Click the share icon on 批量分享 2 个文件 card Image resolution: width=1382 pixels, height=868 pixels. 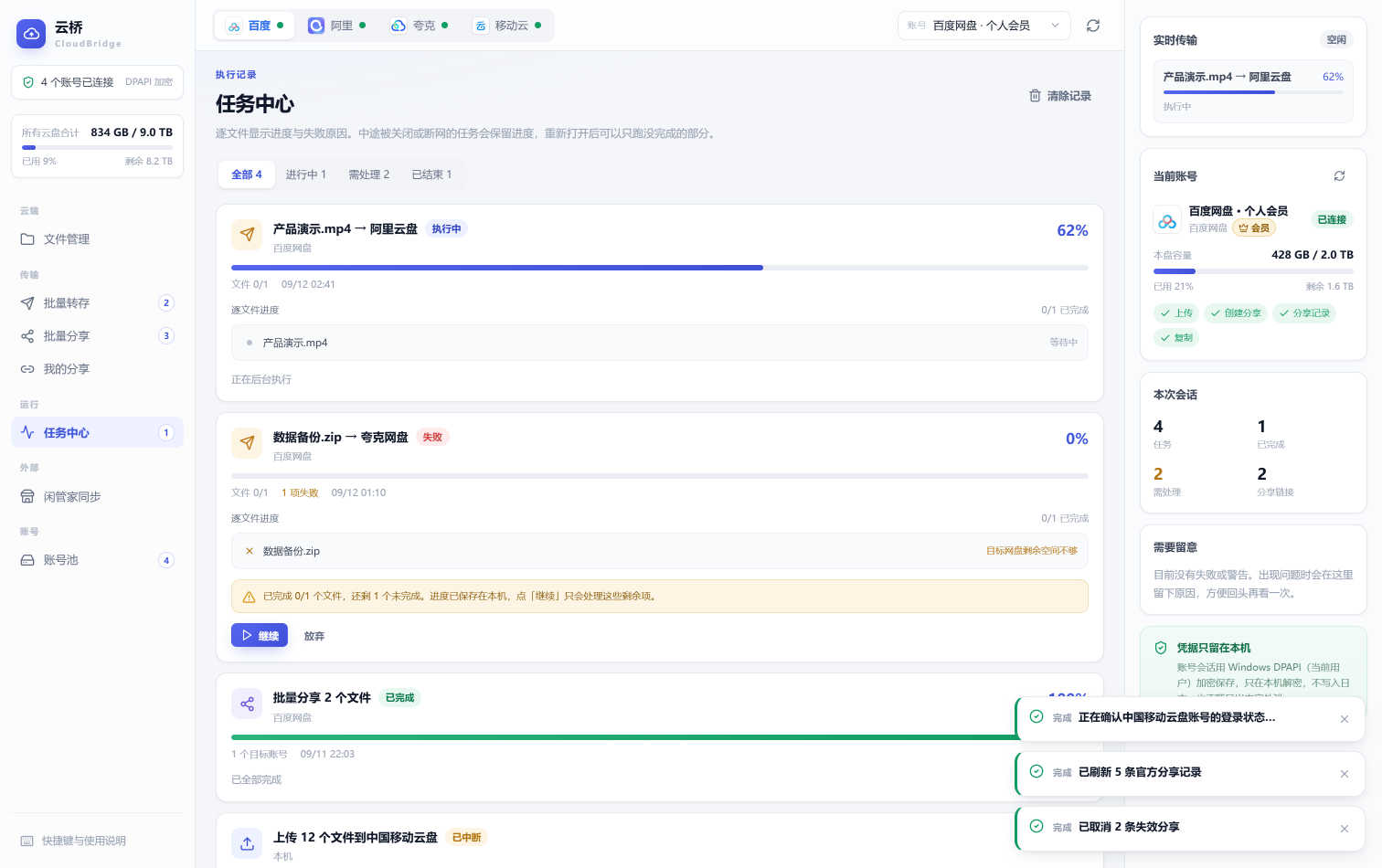coord(247,704)
